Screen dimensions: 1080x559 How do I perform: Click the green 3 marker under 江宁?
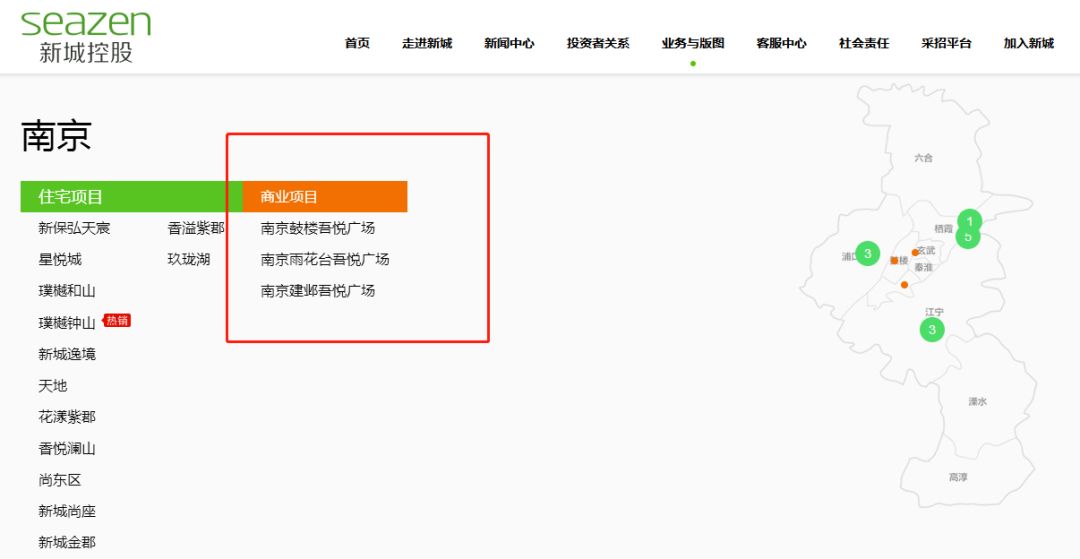(x=932, y=330)
